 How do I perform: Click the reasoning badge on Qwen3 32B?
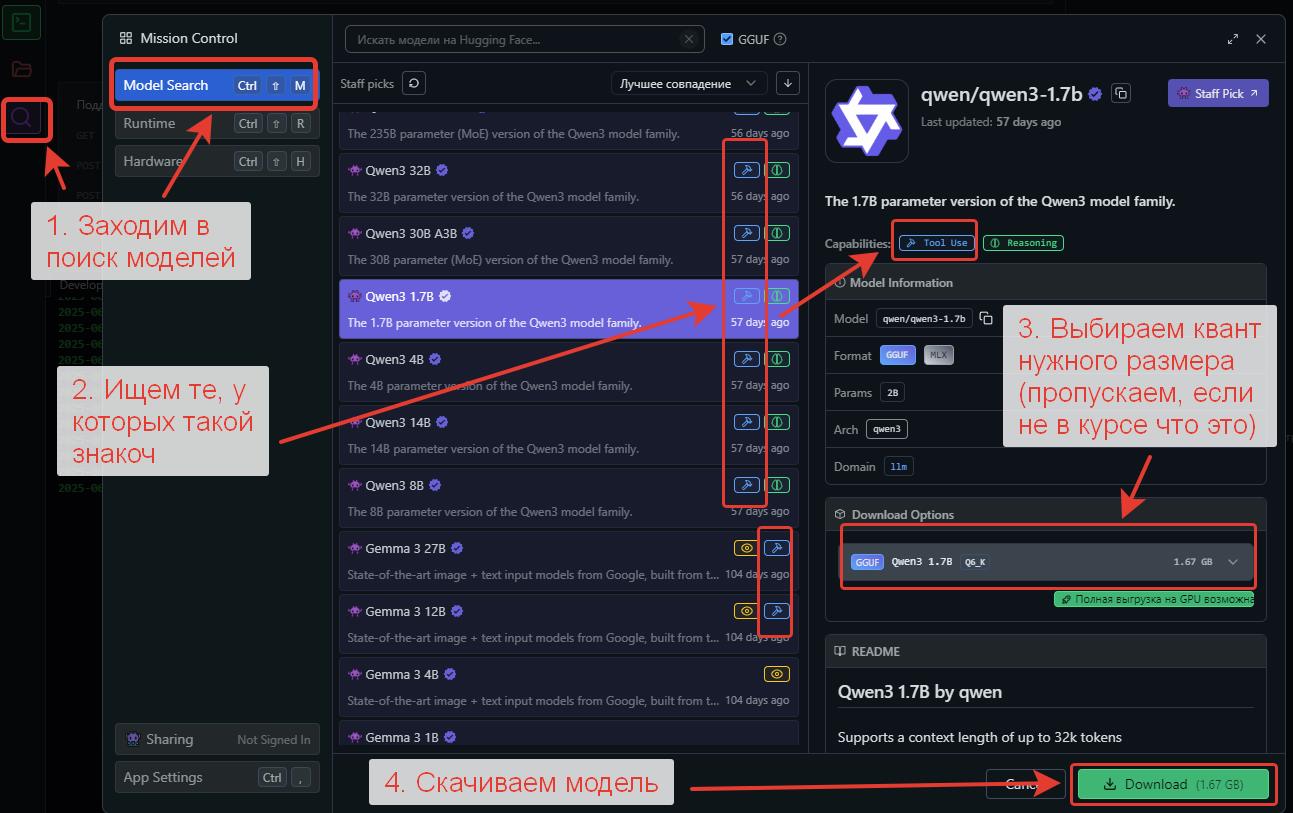tap(777, 170)
